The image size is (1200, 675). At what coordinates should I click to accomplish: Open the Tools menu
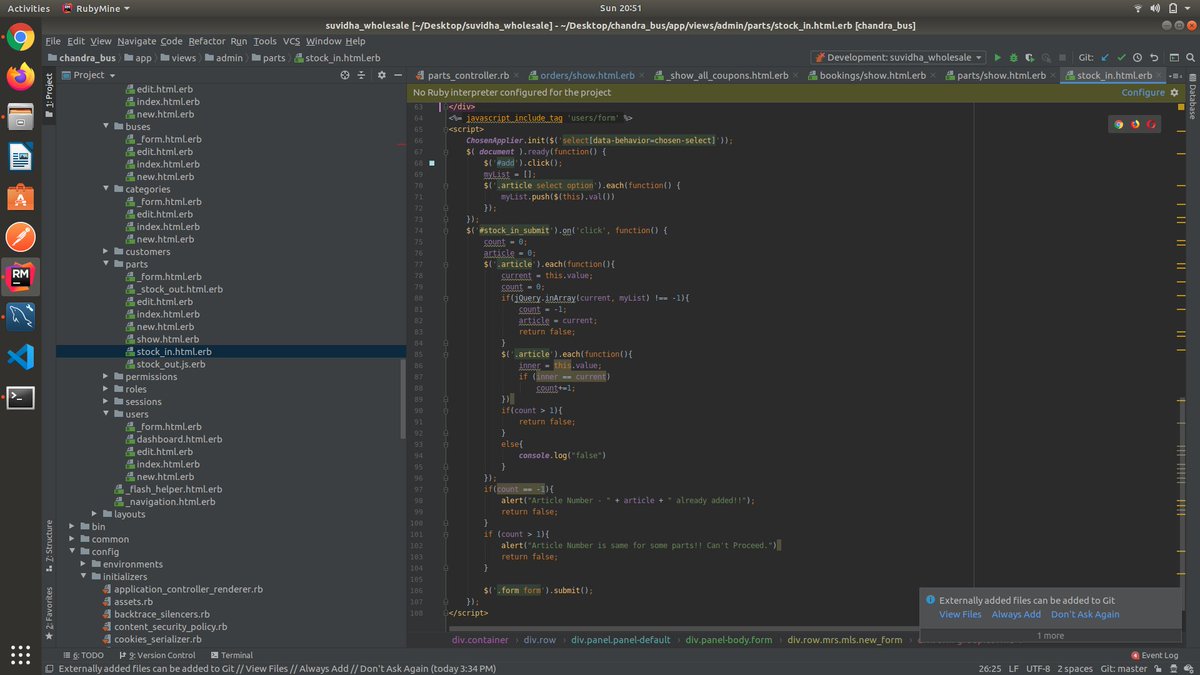point(265,41)
